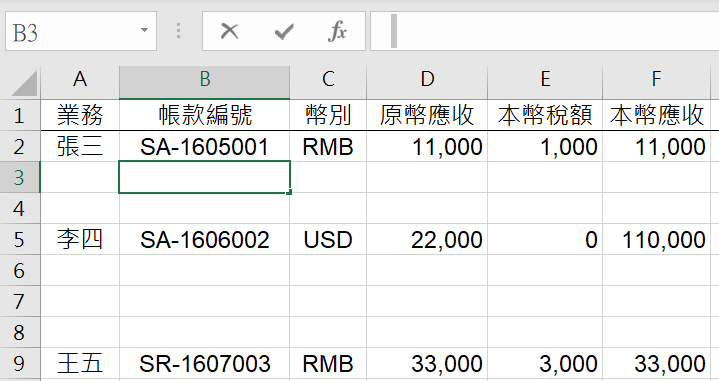Select row 8 header
Viewport: 719px width, 381px height.
coord(20,332)
